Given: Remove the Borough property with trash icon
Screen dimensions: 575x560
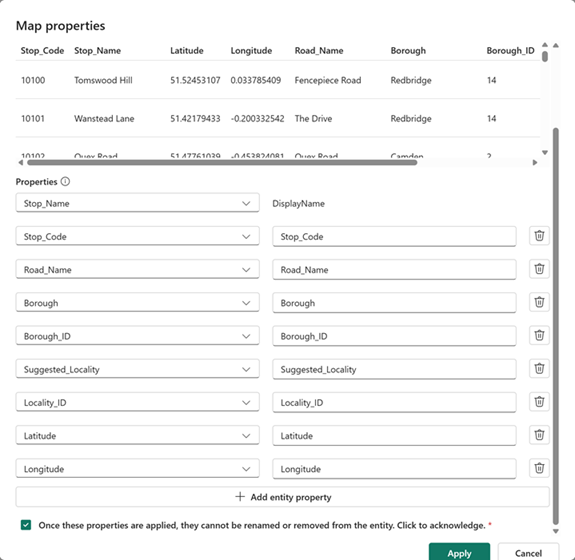Looking at the screenshot, I should pyautogui.click(x=539, y=302).
